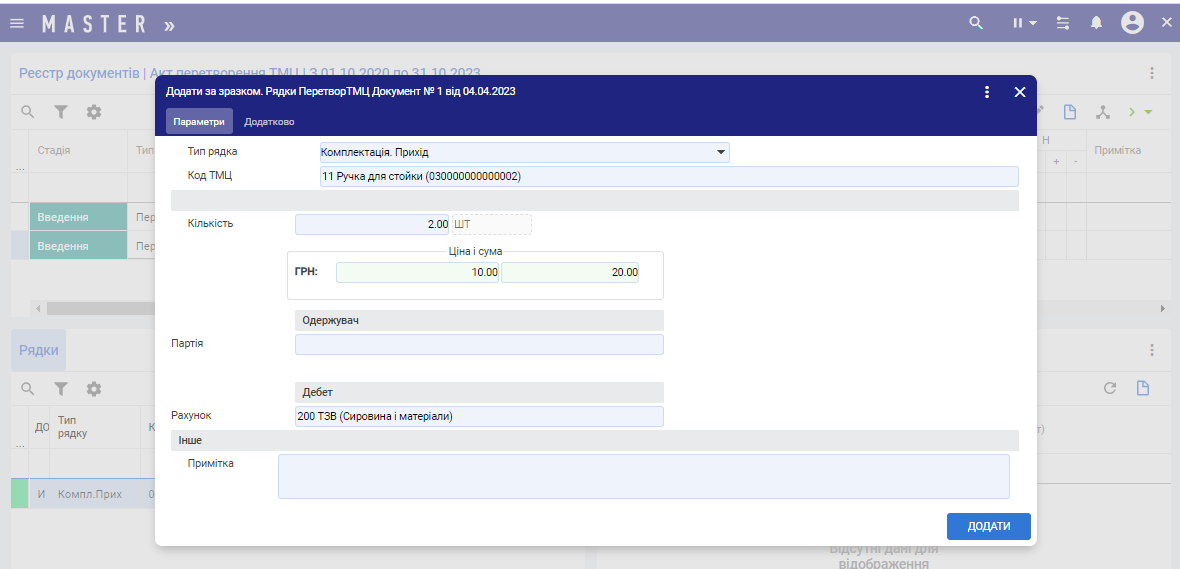Expand the Тип рядка dropdown

point(720,152)
